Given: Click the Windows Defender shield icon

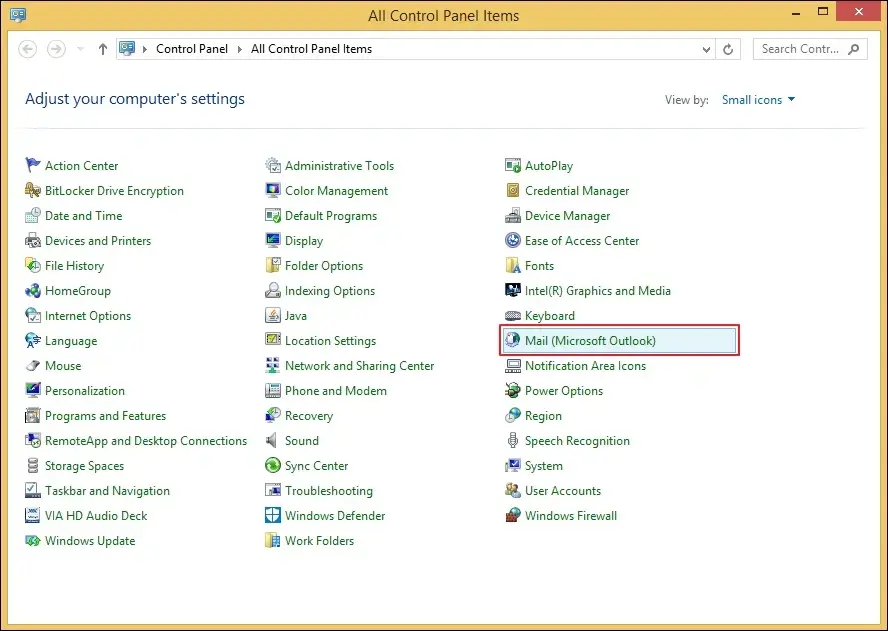Looking at the screenshot, I should point(273,516).
